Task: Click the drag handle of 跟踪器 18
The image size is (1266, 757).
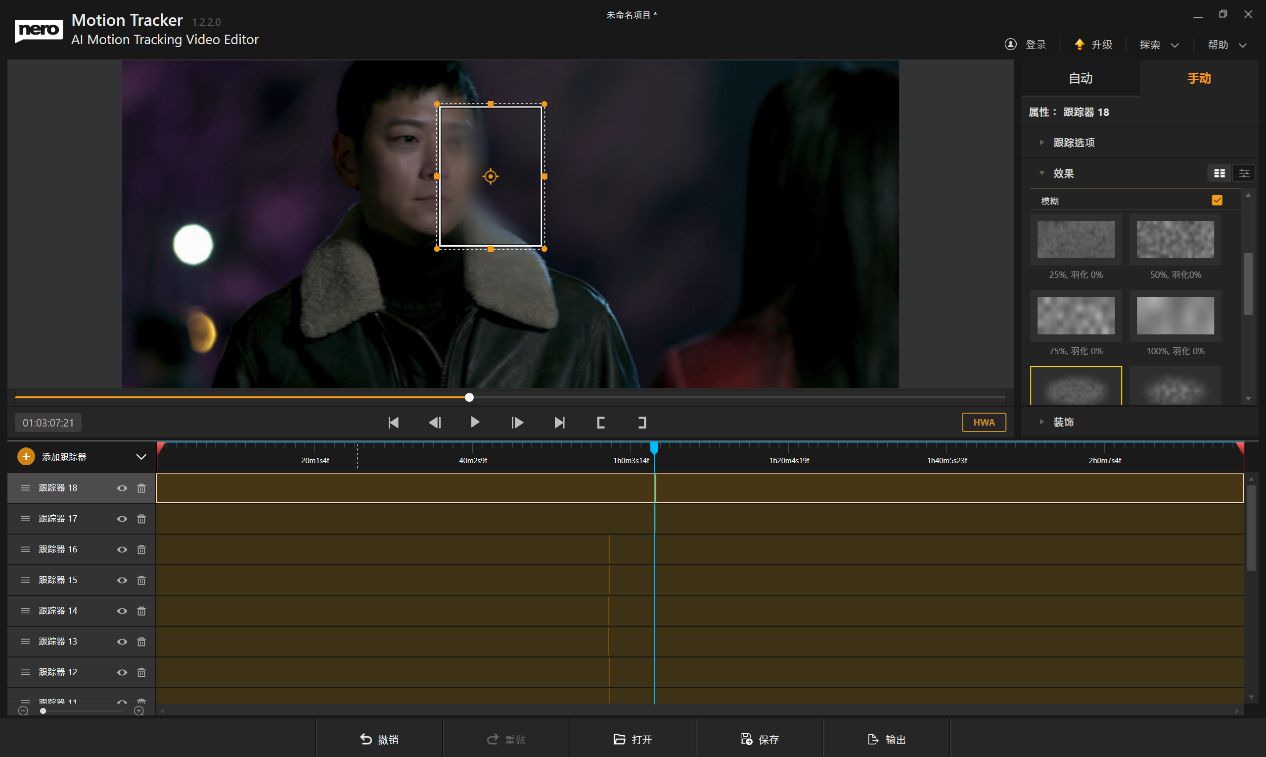Action: tap(26, 488)
